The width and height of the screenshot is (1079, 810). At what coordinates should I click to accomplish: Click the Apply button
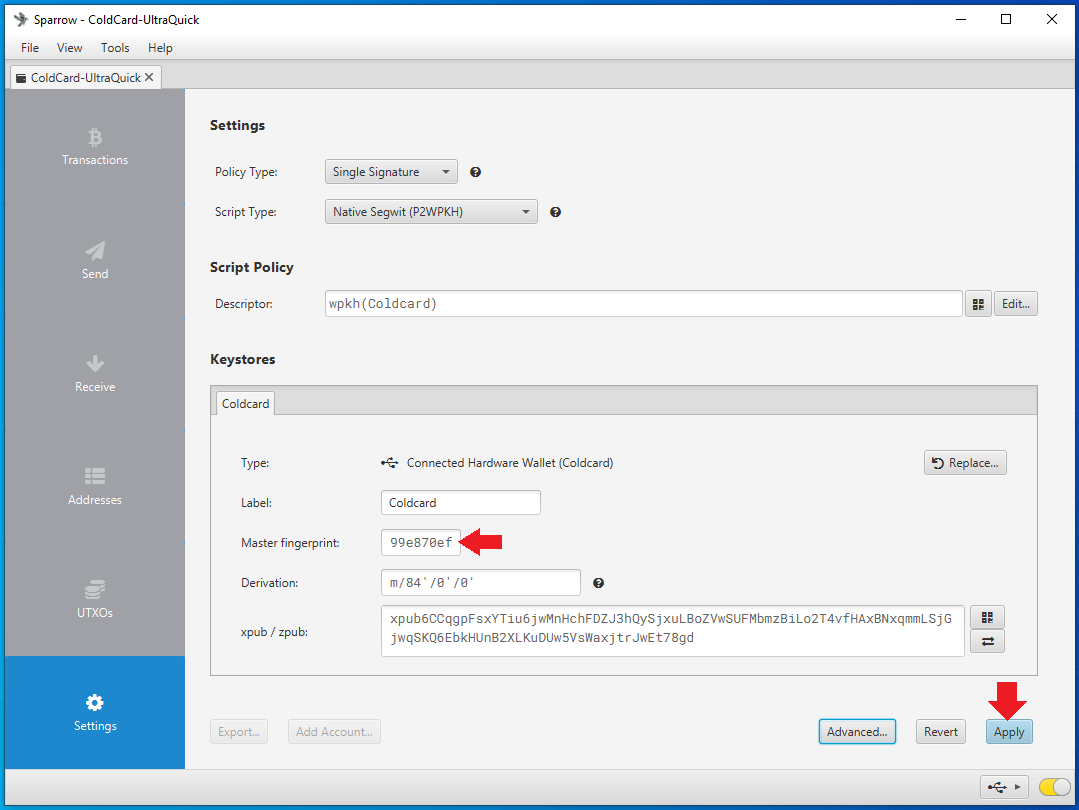pos(1009,732)
